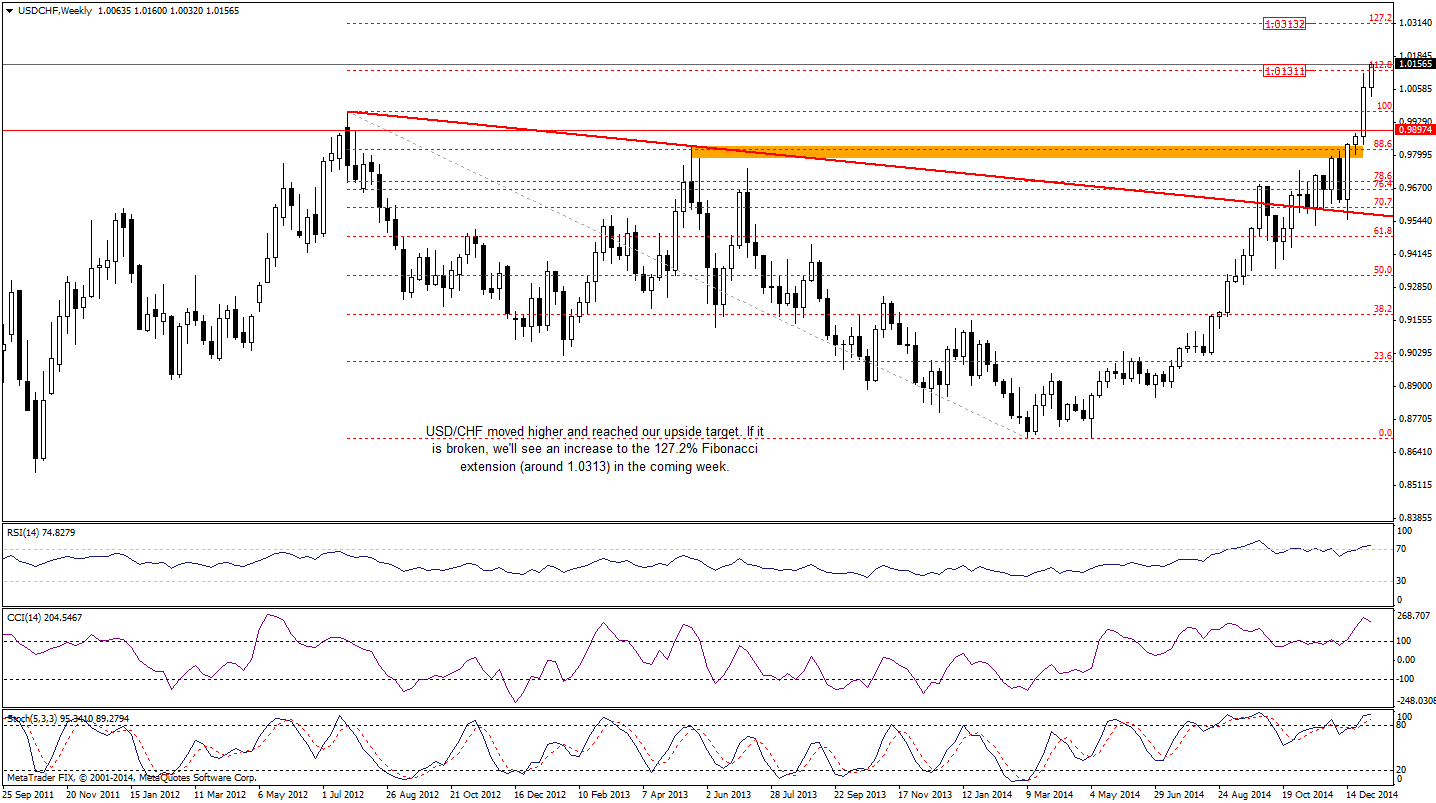The image size is (1436, 803).
Task: Click the MetaQuotes Software Corp. copyright text
Action: [x=132, y=777]
